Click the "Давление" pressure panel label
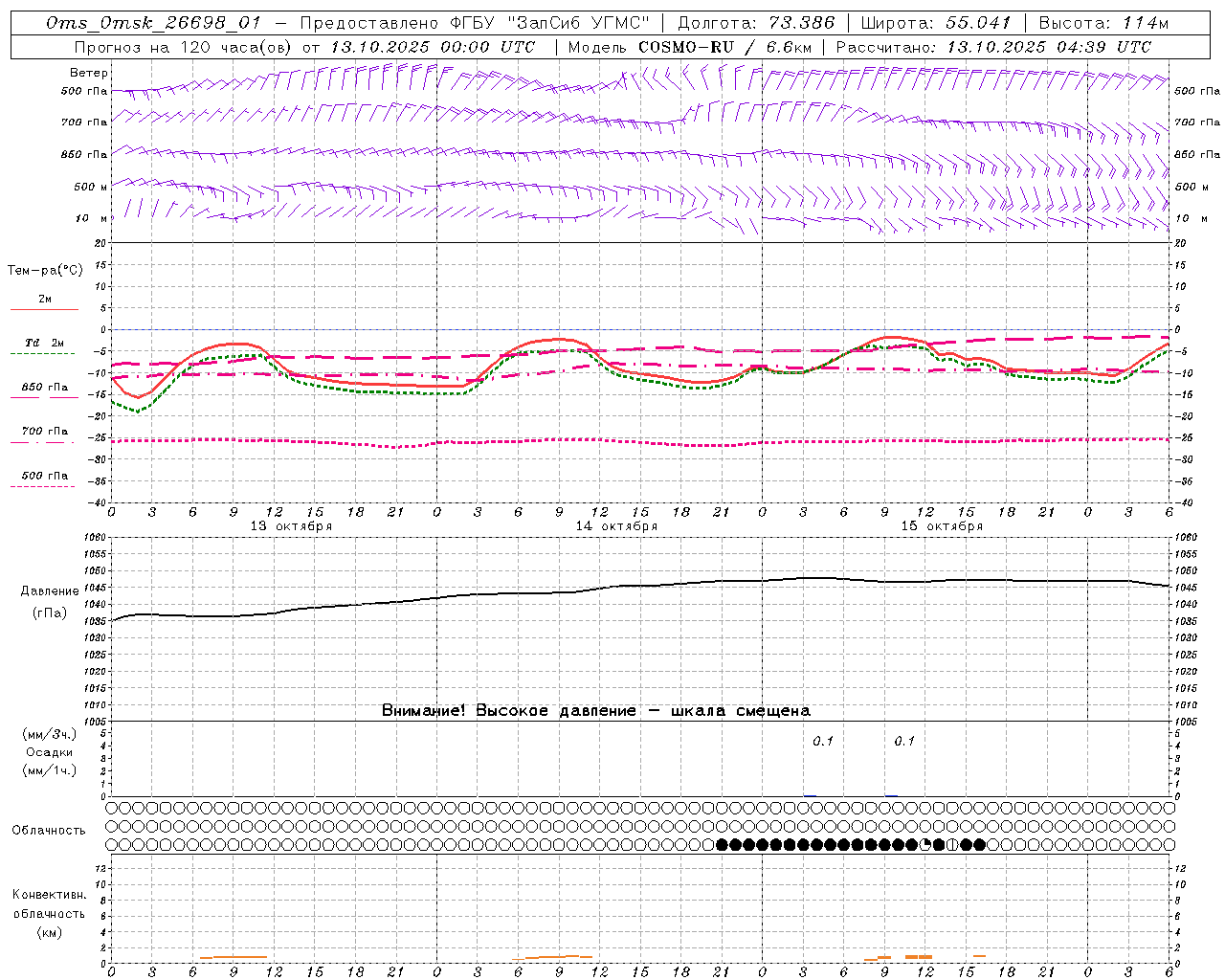Screen dimensions: 1225x980 50,591
